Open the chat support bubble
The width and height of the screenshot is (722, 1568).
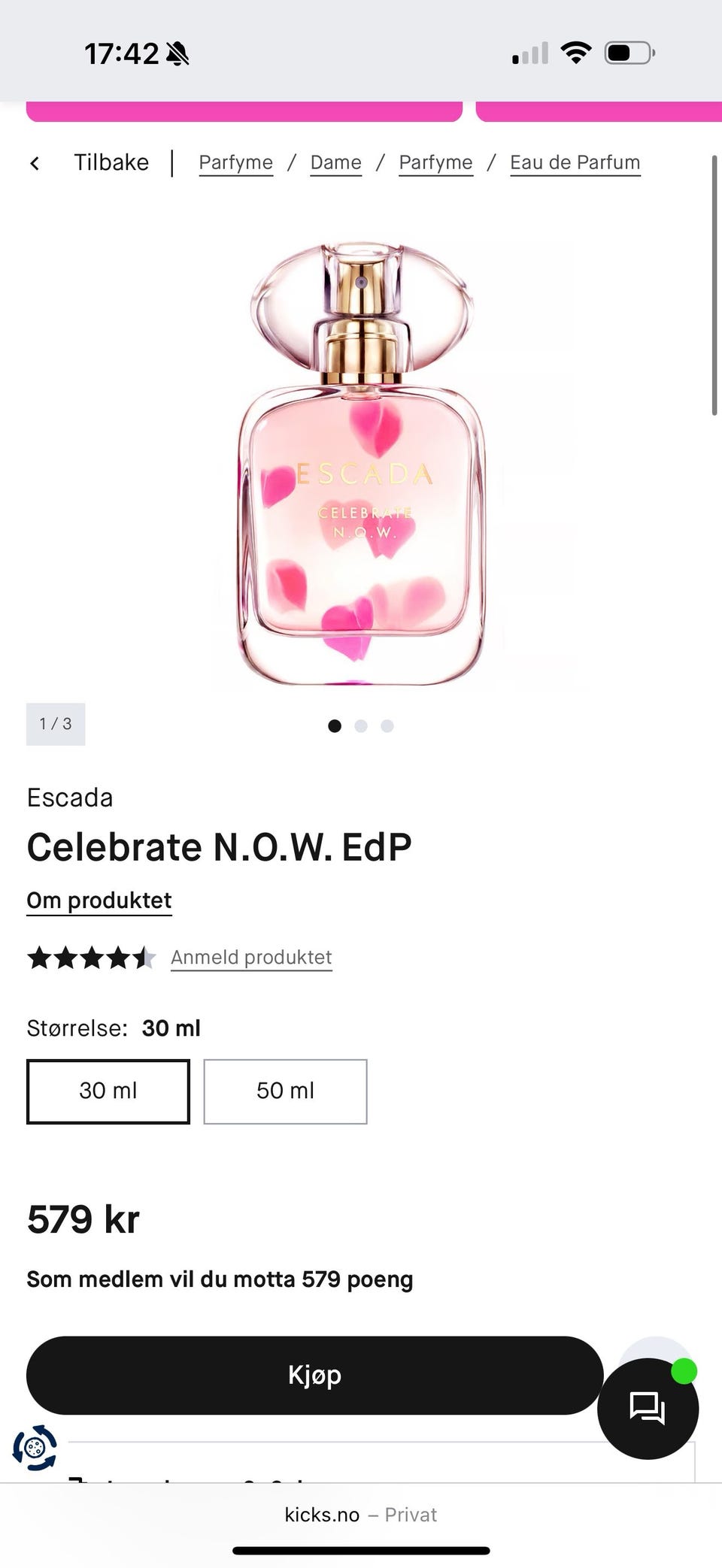point(648,1408)
